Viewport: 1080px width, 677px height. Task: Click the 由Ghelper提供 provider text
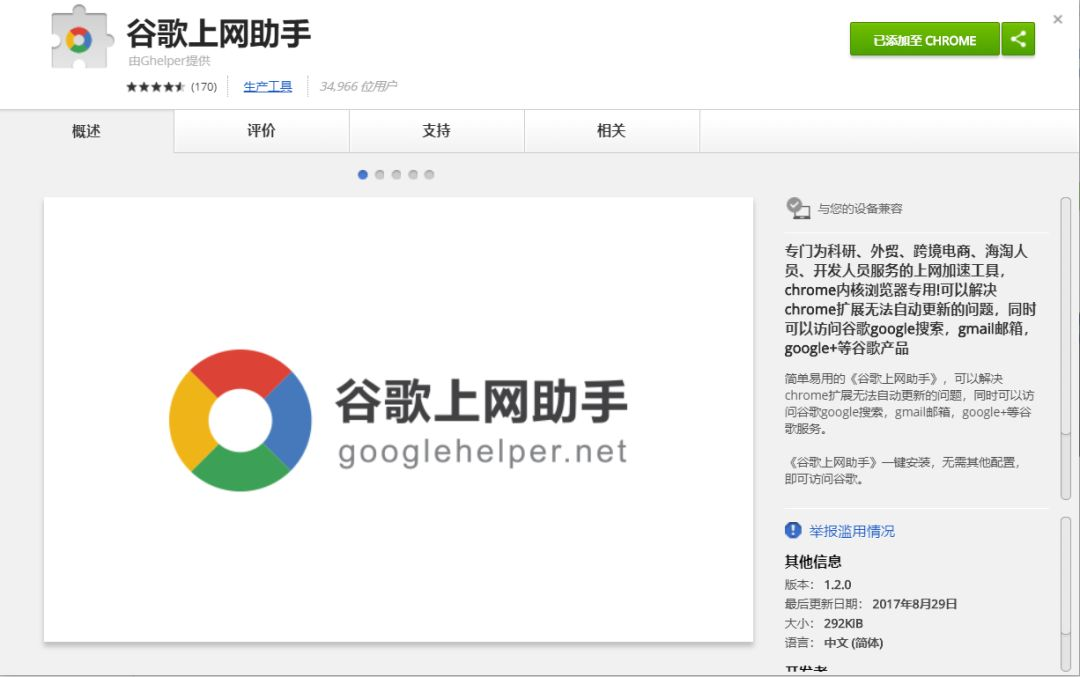[x=169, y=61]
